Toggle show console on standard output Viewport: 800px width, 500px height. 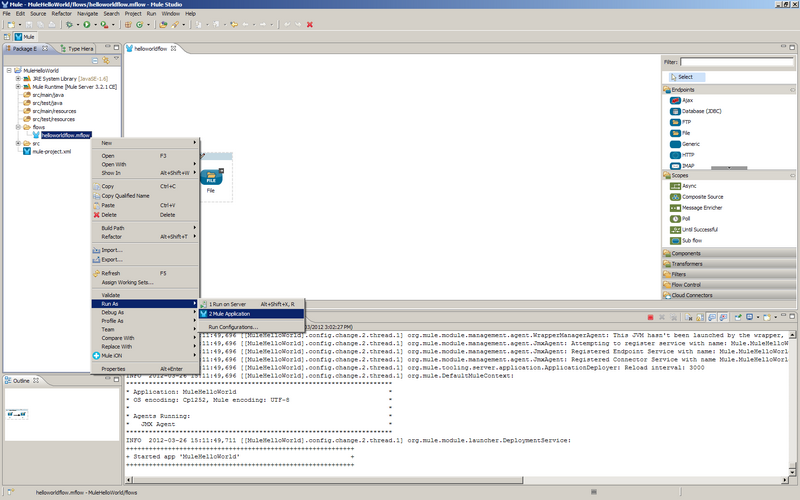pos(712,317)
